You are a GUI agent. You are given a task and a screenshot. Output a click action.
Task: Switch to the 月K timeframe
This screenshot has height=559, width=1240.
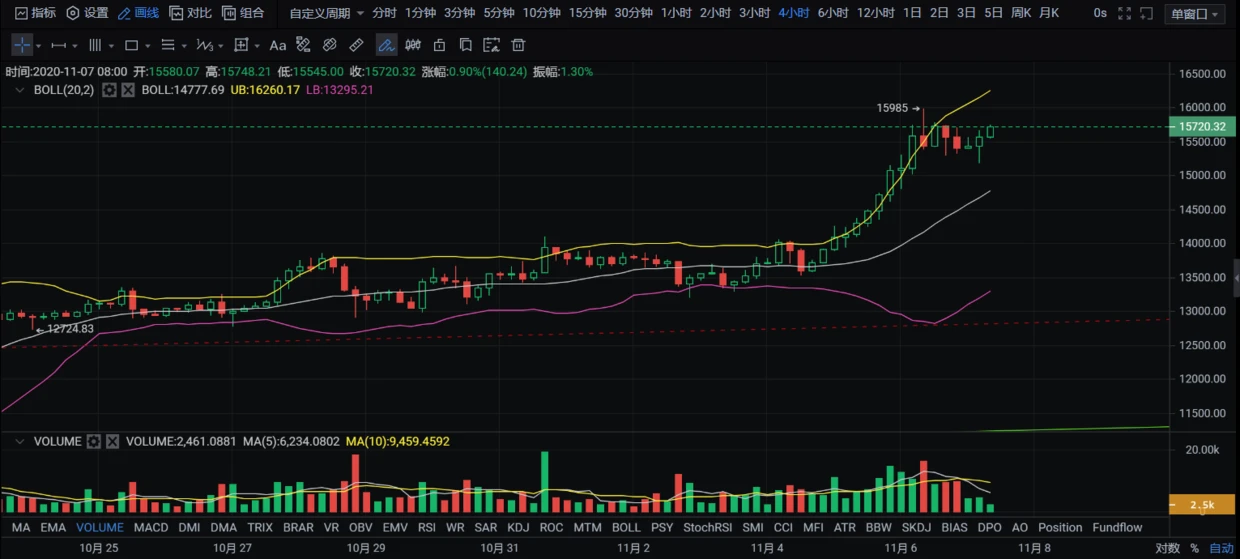click(1049, 13)
